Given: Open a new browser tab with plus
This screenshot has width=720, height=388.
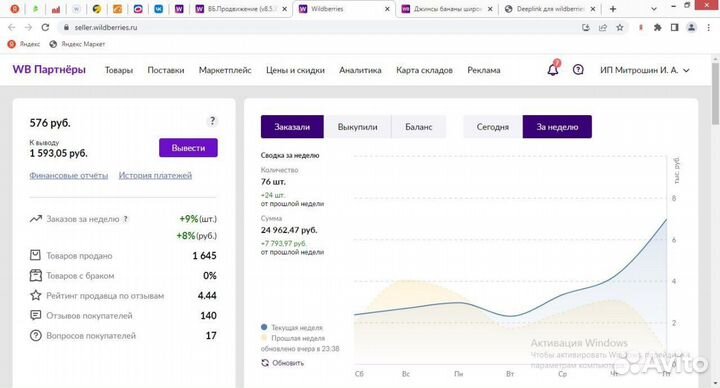Looking at the screenshot, I should (613, 9).
